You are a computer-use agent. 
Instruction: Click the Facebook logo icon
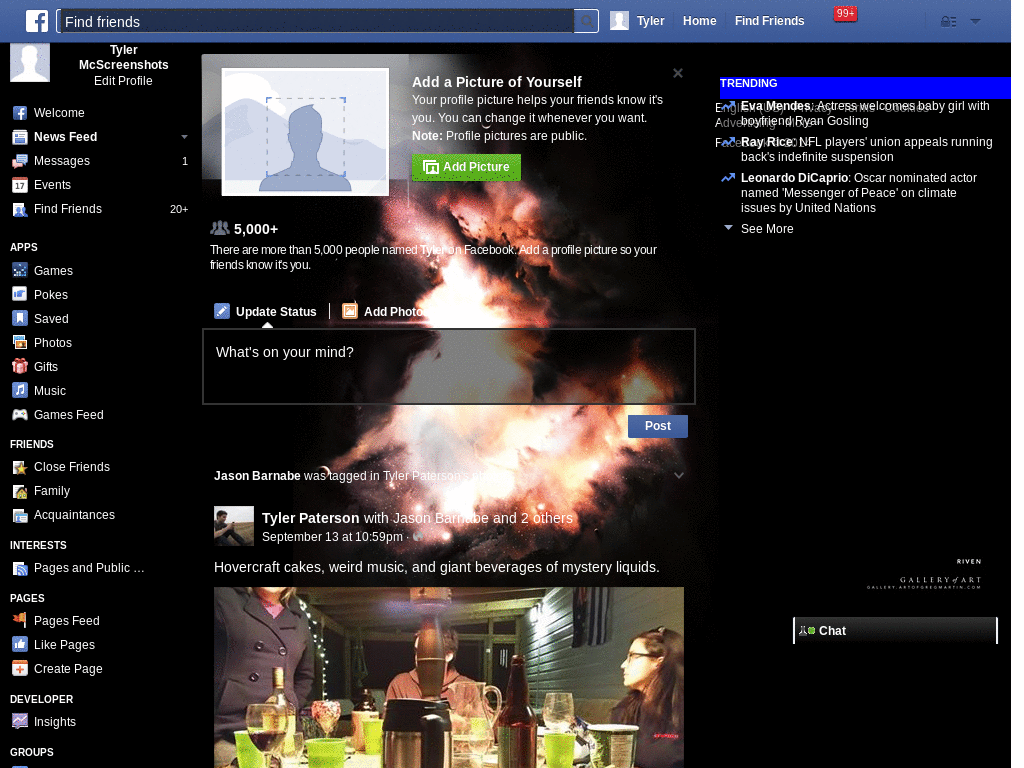(x=37, y=21)
